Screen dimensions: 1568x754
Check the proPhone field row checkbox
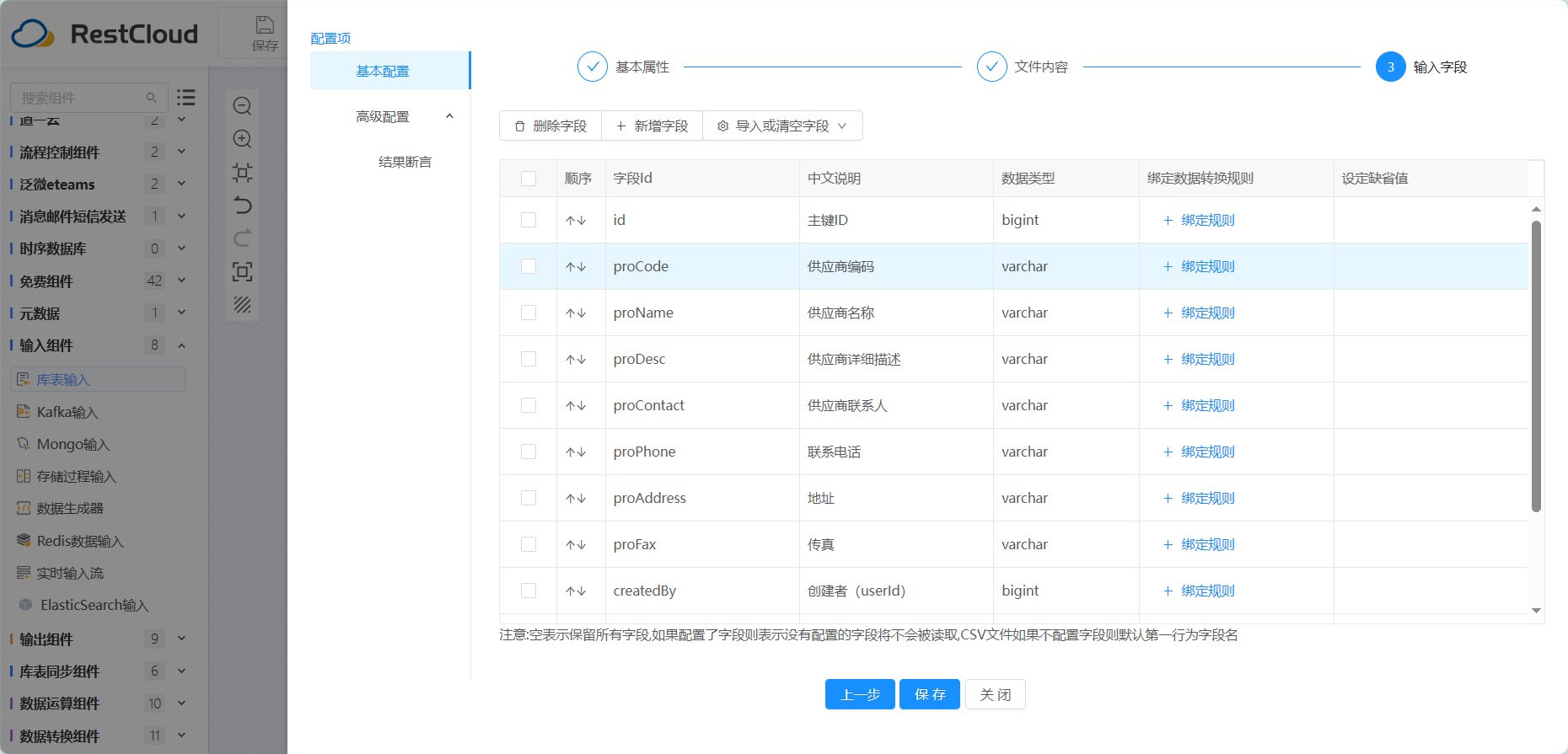point(529,452)
